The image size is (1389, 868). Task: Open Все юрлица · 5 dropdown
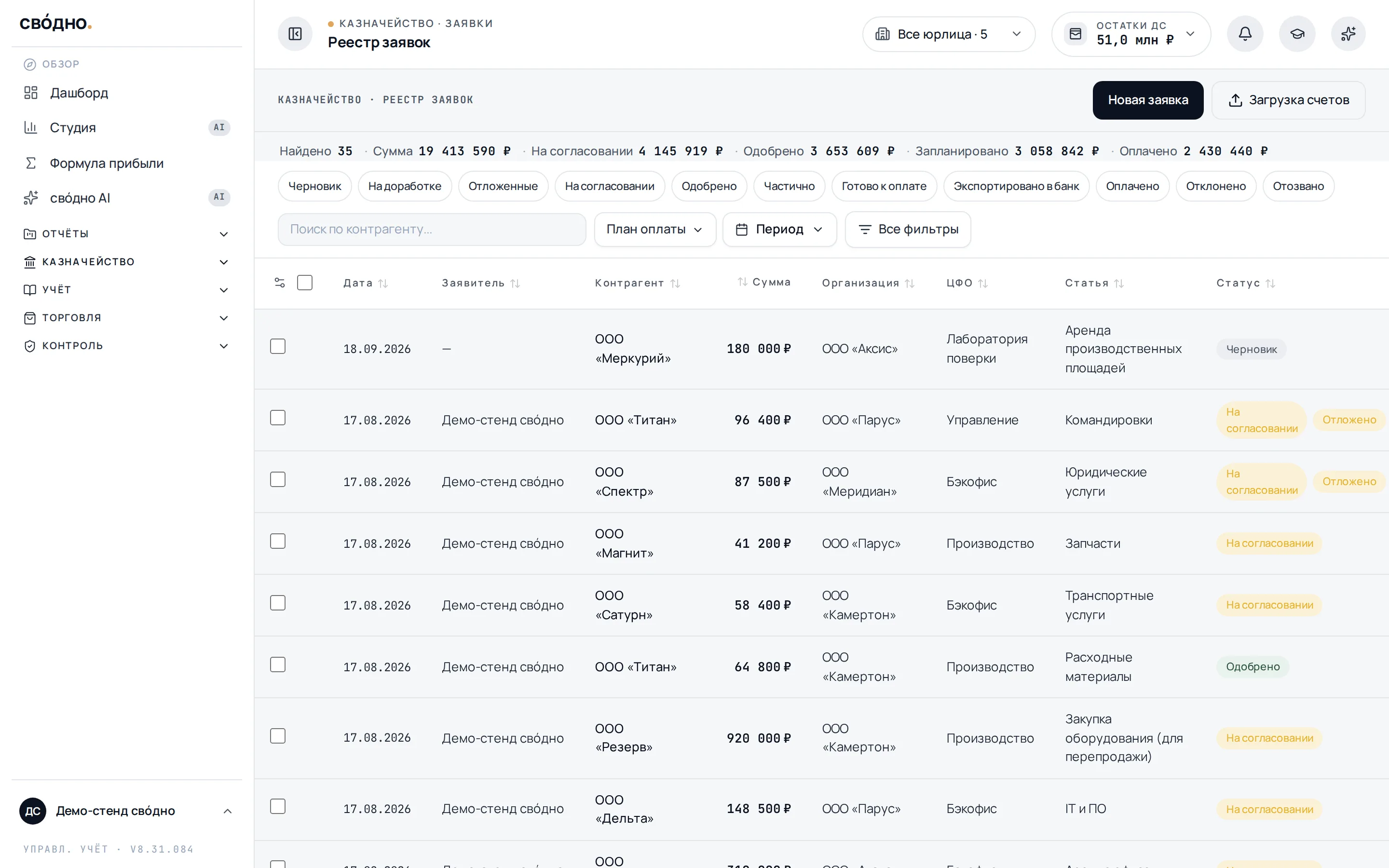(949, 34)
